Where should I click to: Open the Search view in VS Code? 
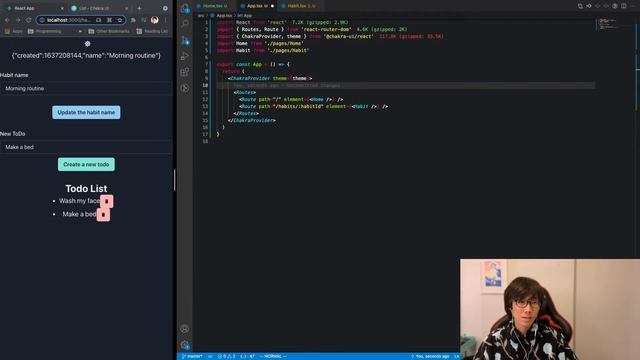(x=185, y=24)
